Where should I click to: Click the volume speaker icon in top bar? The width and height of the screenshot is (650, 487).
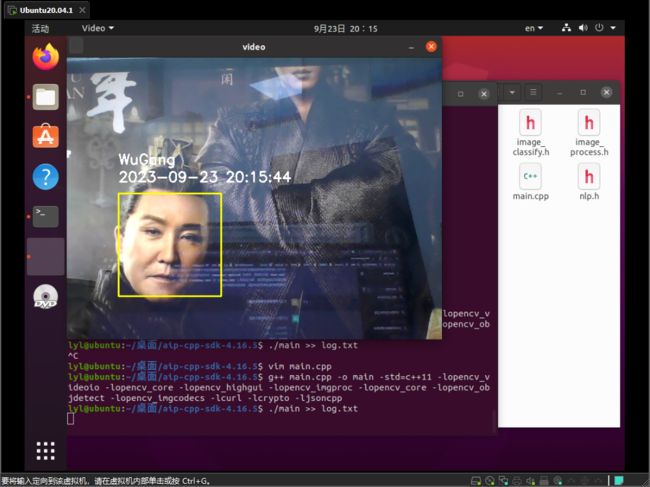[x=583, y=28]
